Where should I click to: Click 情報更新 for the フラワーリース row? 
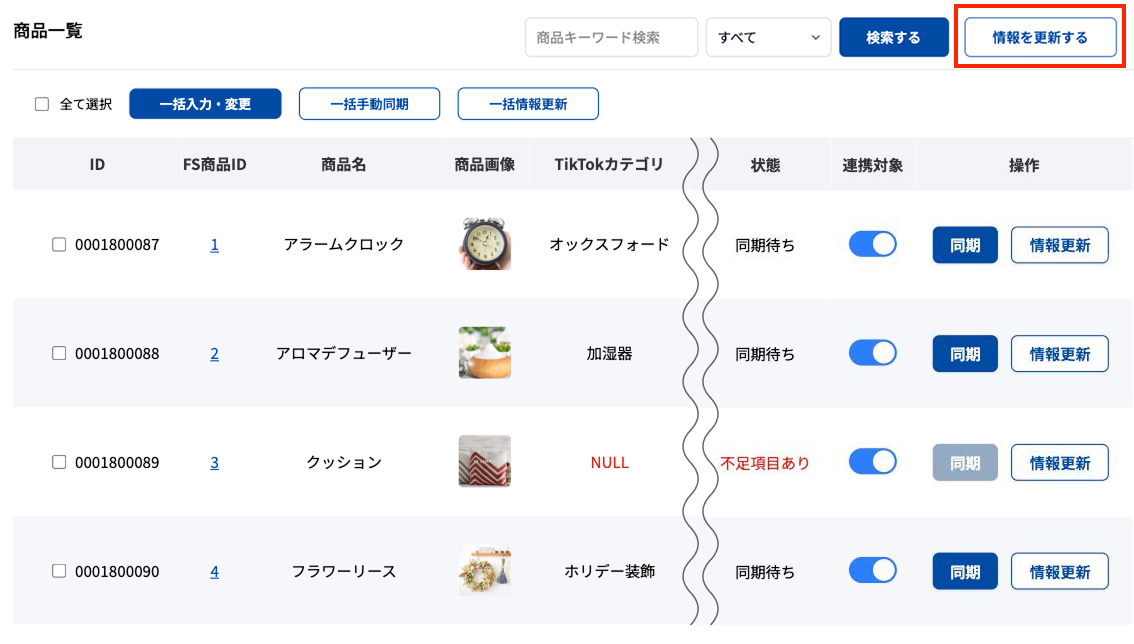point(1059,571)
